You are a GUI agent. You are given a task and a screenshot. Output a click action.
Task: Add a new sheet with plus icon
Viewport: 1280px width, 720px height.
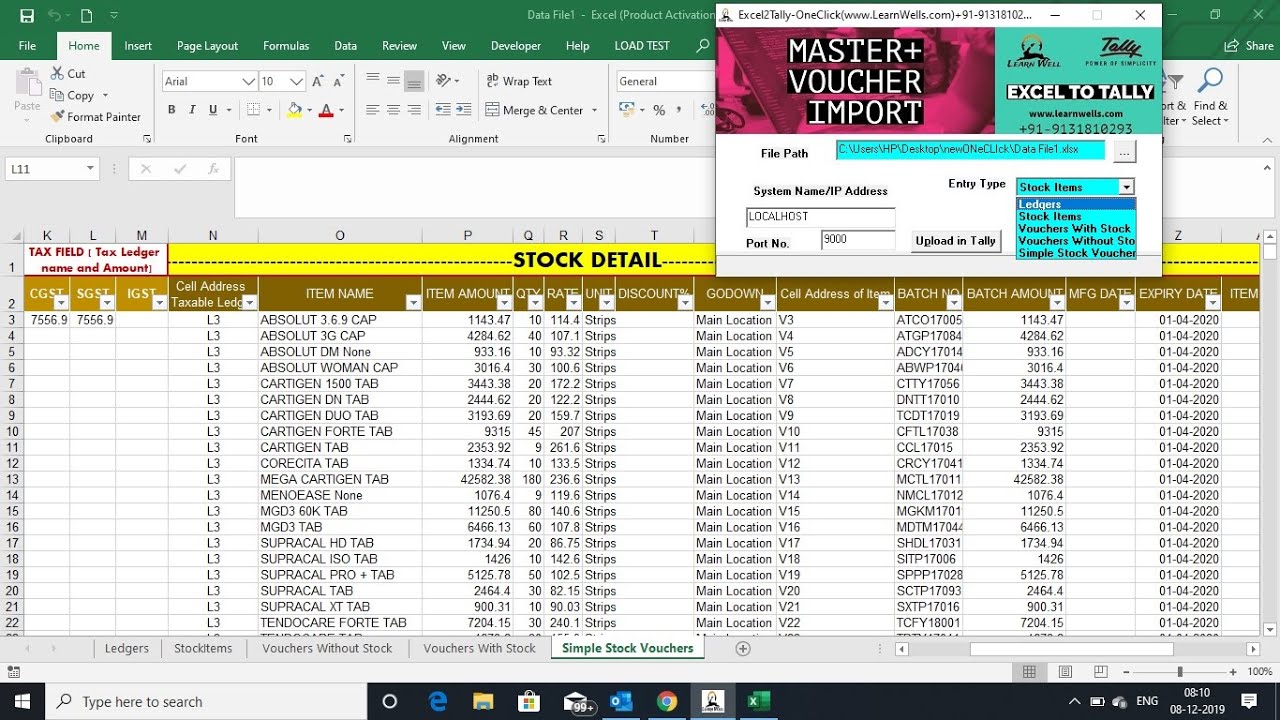743,648
